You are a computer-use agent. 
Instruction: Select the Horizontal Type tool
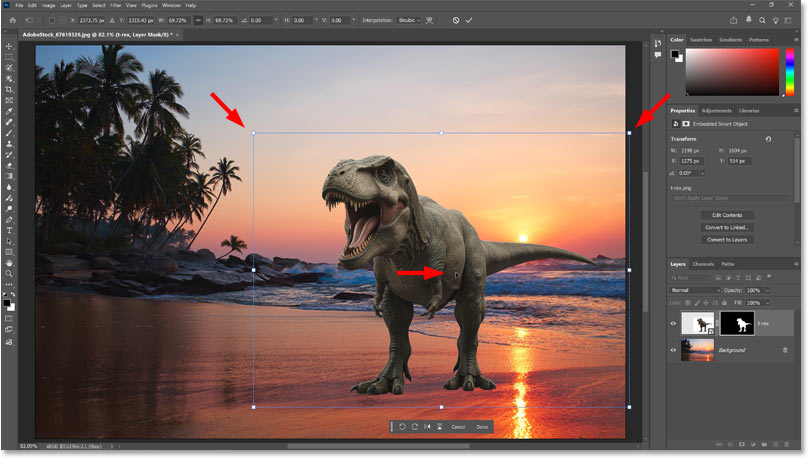coord(9,231)
